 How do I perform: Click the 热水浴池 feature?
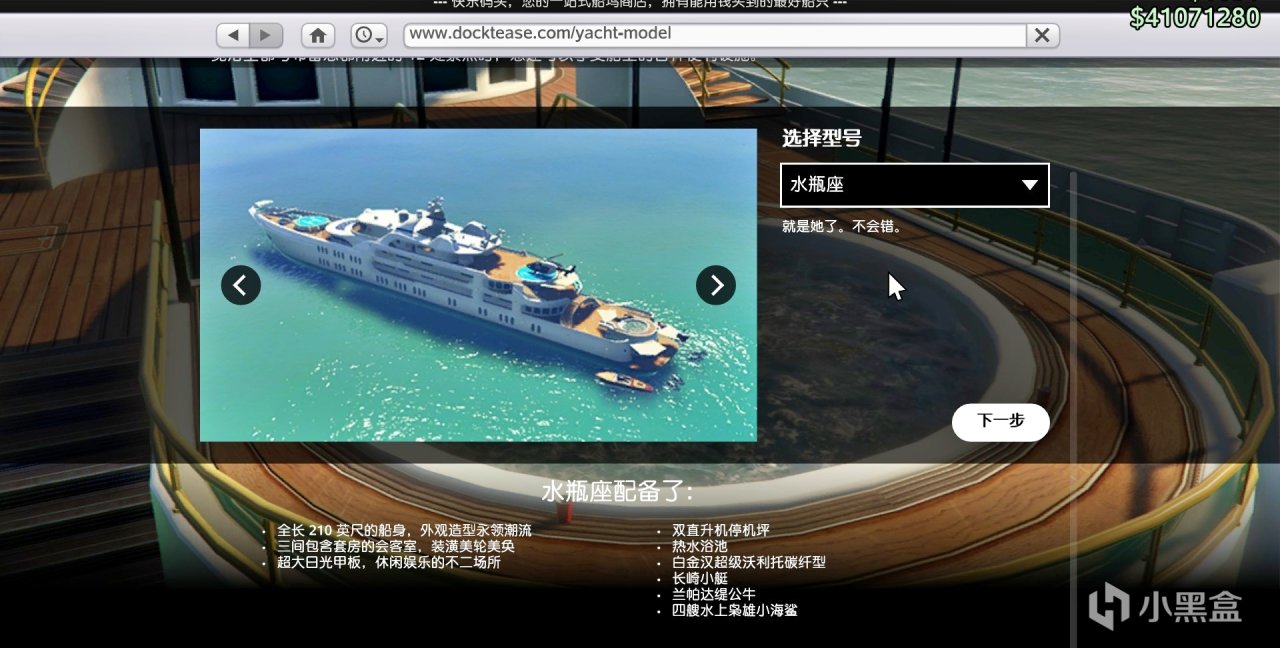(x=699, y=546)
